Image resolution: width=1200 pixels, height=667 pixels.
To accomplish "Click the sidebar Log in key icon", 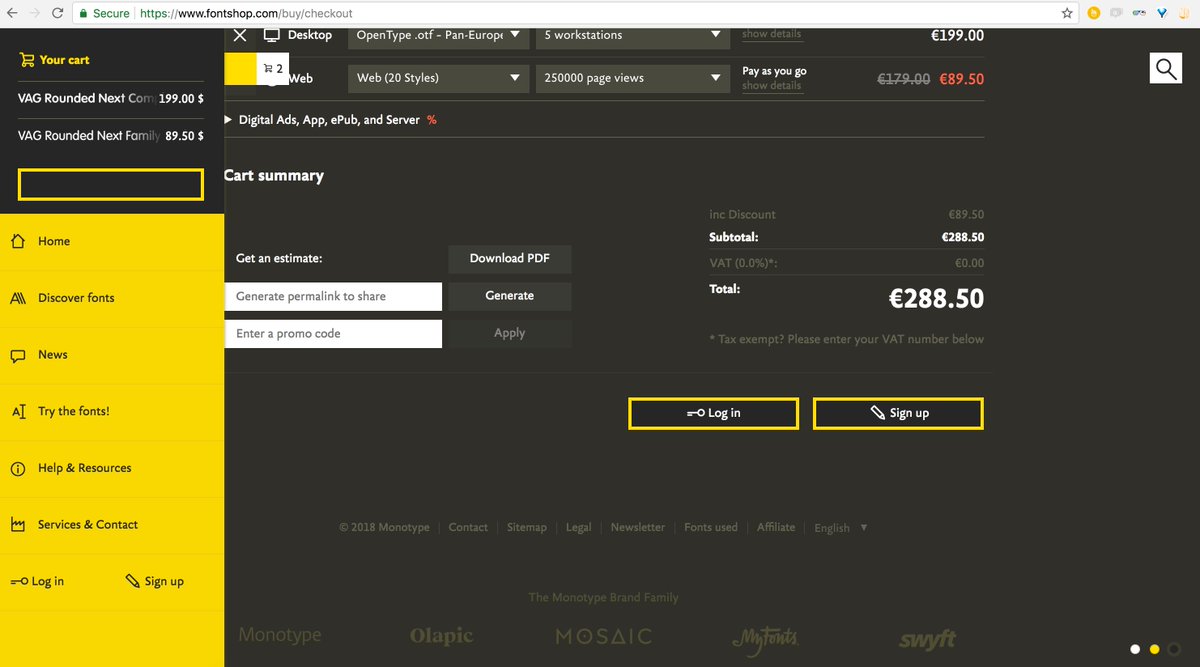I will point(19,582).
